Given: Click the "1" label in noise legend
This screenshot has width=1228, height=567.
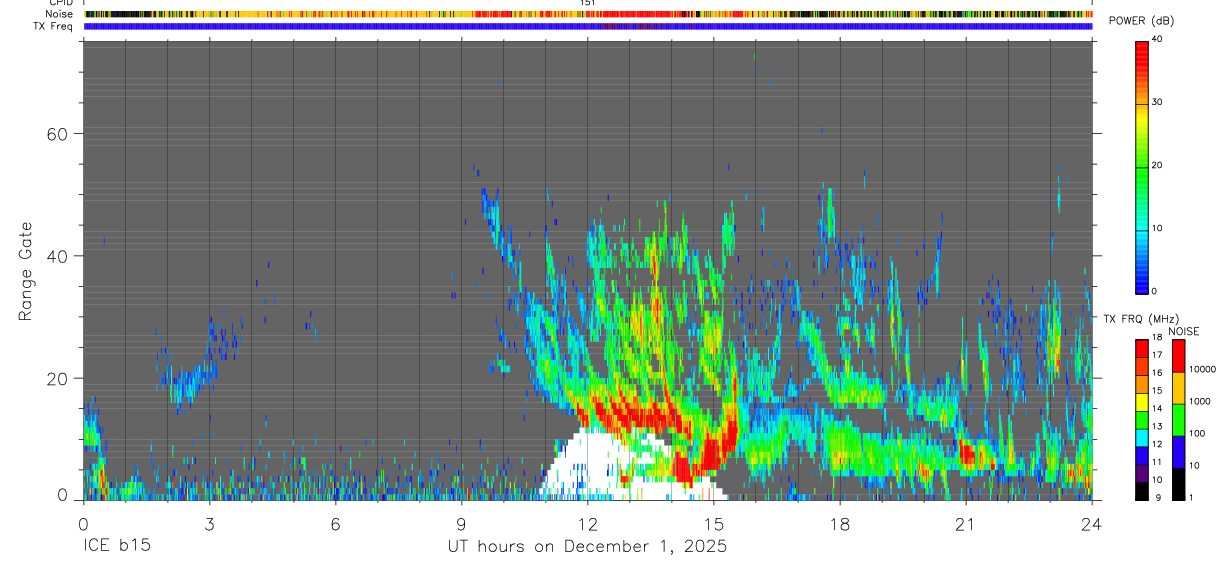Looking at the screenshot, I should (x=1192, y=497).
